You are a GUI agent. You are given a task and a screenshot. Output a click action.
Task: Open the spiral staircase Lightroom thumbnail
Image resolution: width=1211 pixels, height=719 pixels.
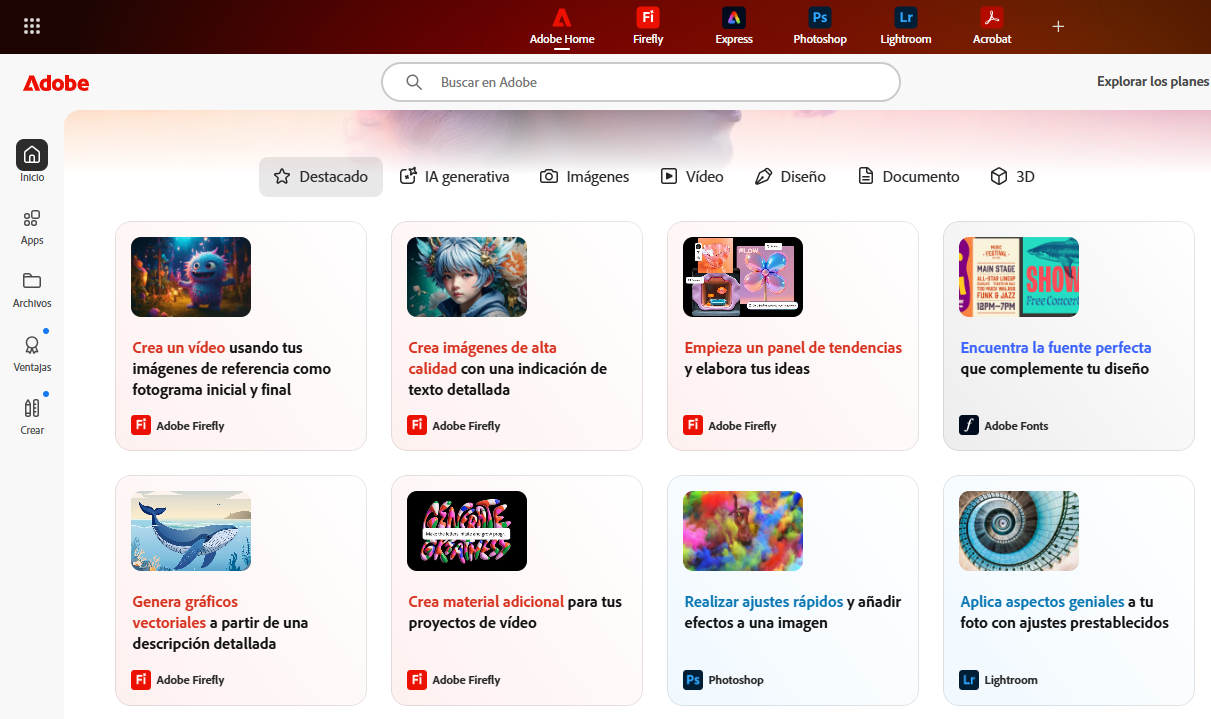[x=1018, y=531]
